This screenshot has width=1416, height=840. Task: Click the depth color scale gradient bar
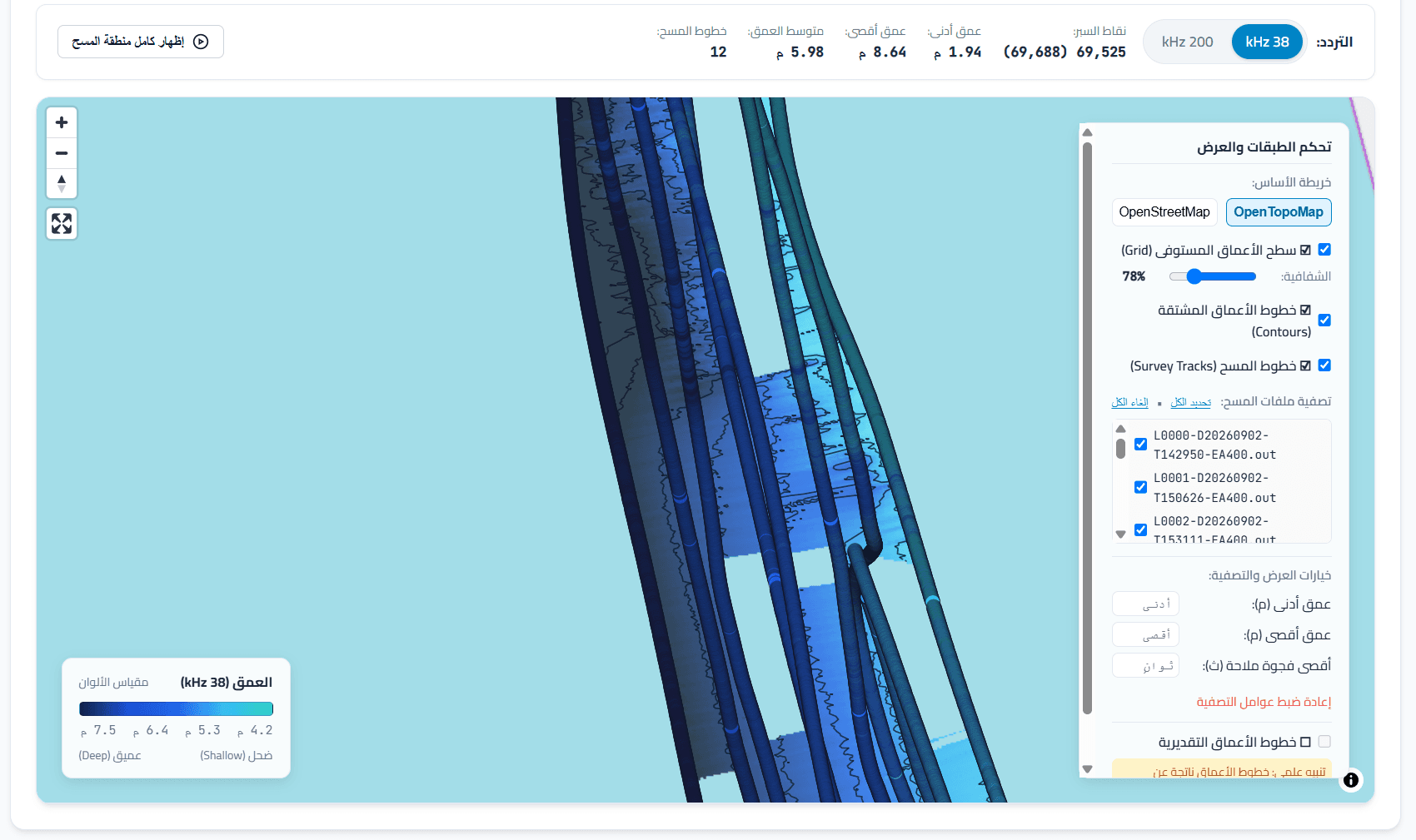pyautogui.click(x=176, y=709)
